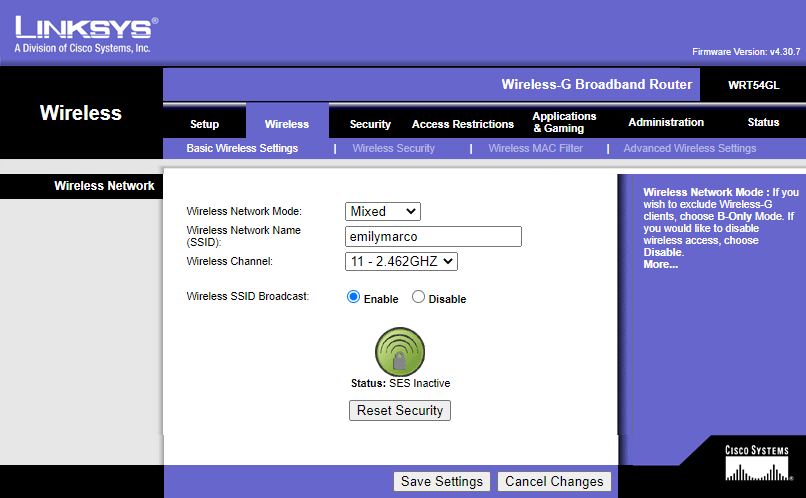Click the SSID field containing emilymarco
This screenshot has width=806, height=498.
433,236
